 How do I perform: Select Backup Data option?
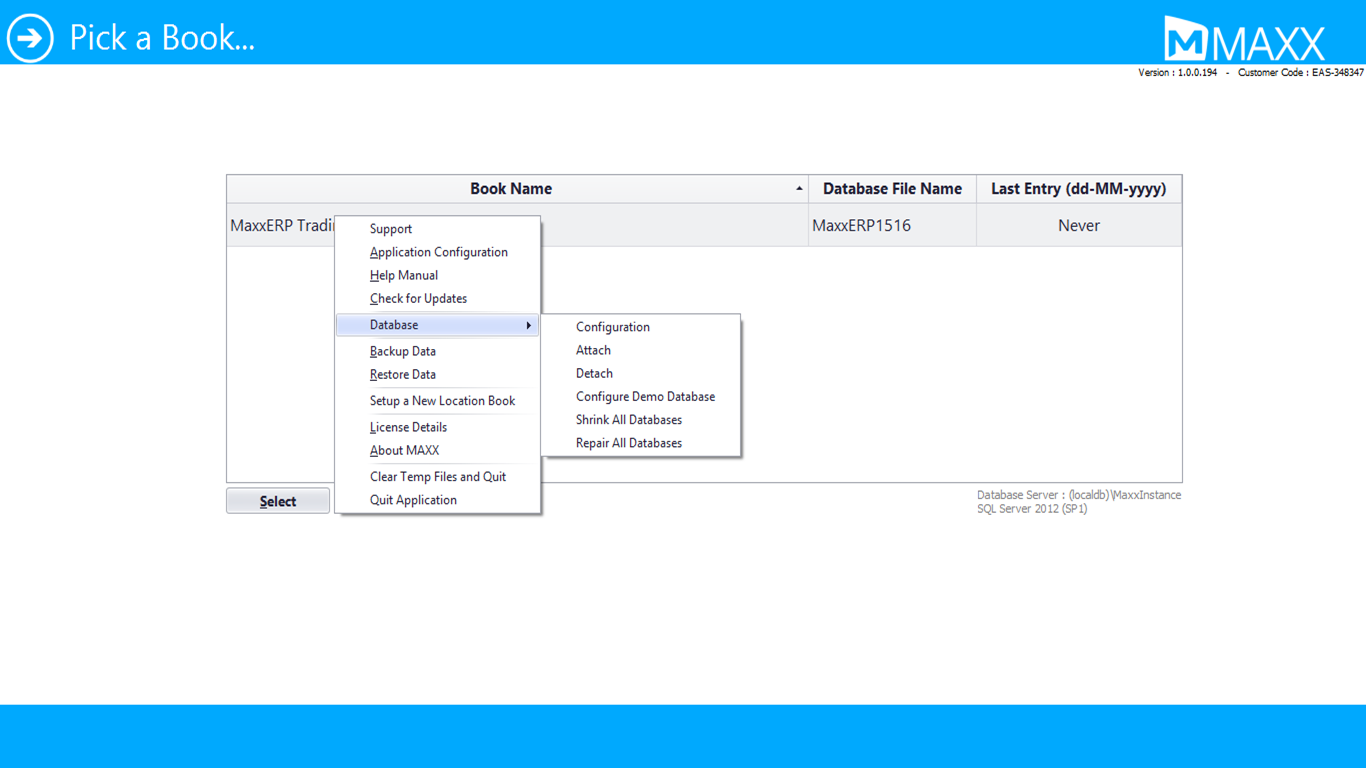(402, 351)
